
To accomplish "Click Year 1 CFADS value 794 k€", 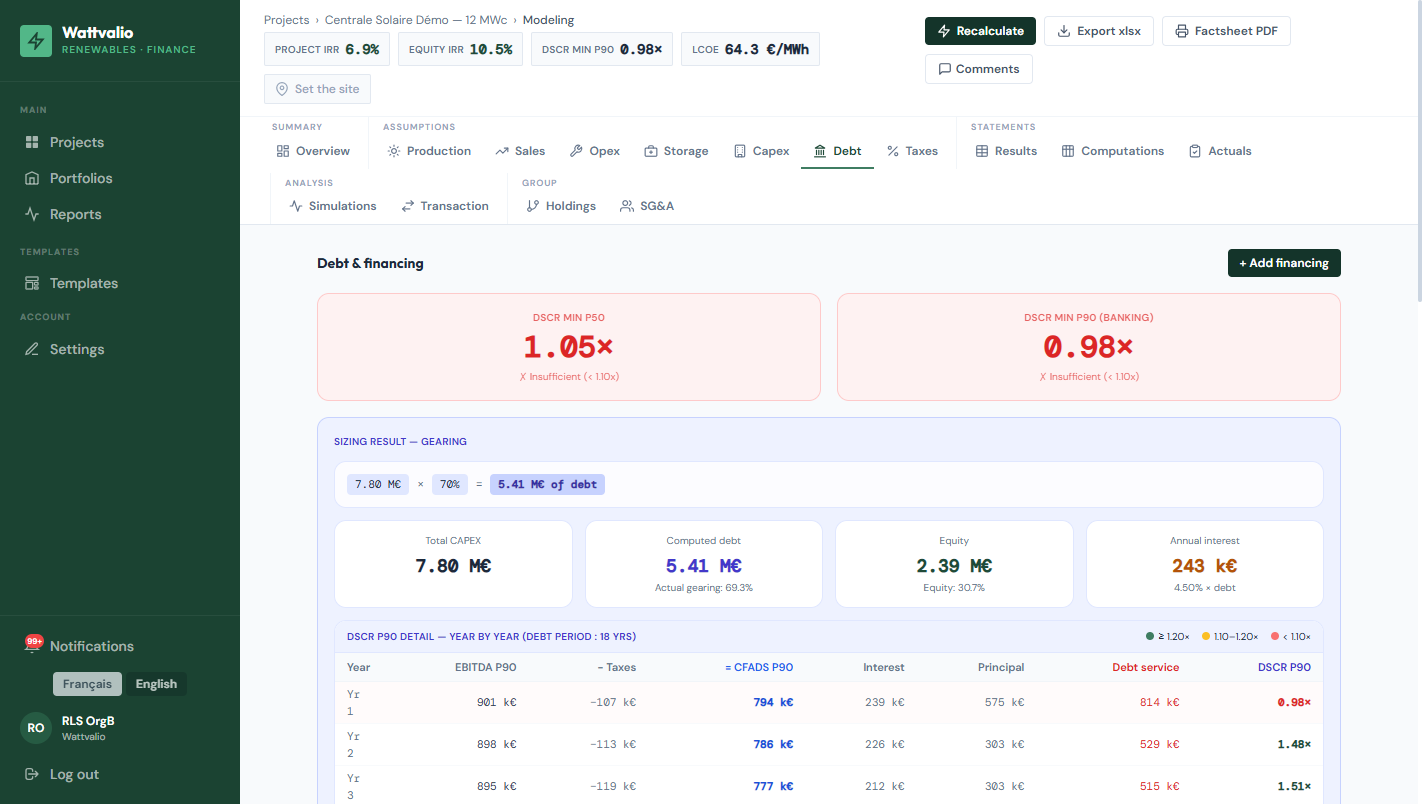I will [x=773, y=702].
